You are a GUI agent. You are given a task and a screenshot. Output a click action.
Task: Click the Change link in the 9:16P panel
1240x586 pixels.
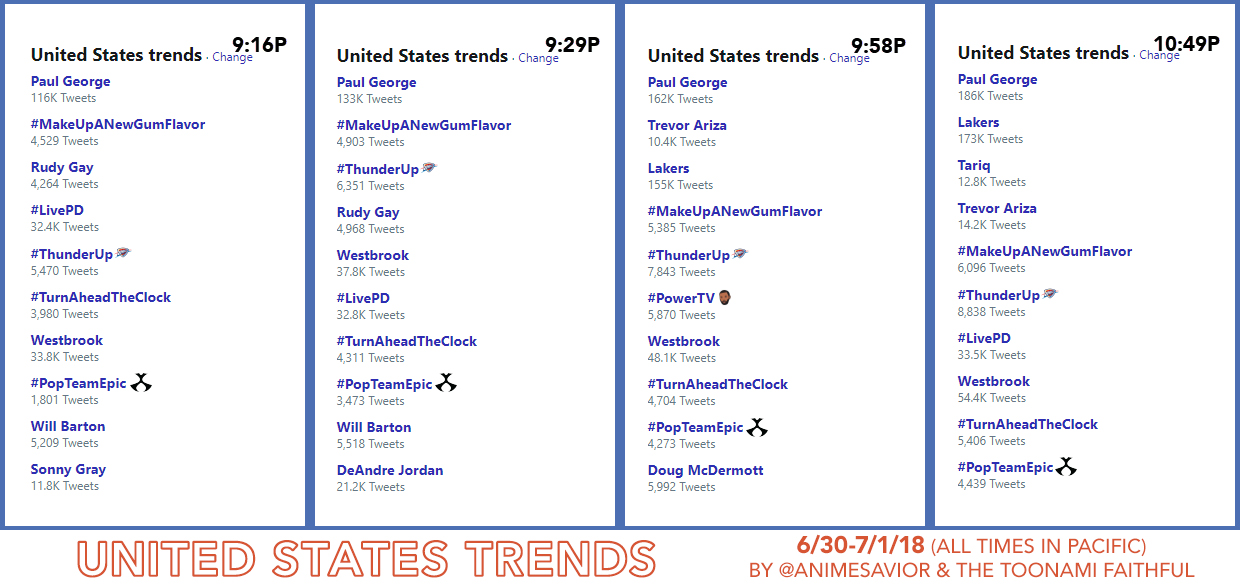point(233,58)
